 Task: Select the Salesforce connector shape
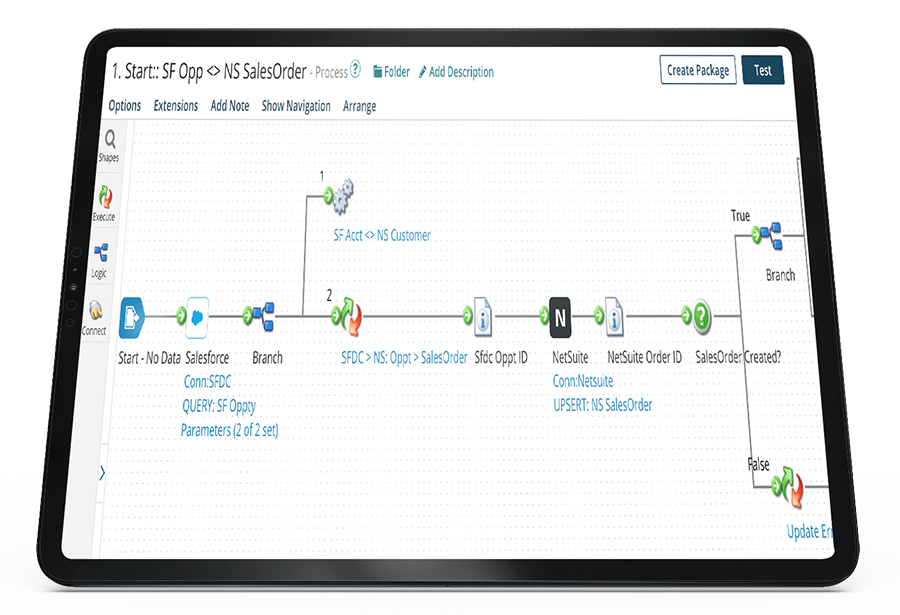coord(197,317)
